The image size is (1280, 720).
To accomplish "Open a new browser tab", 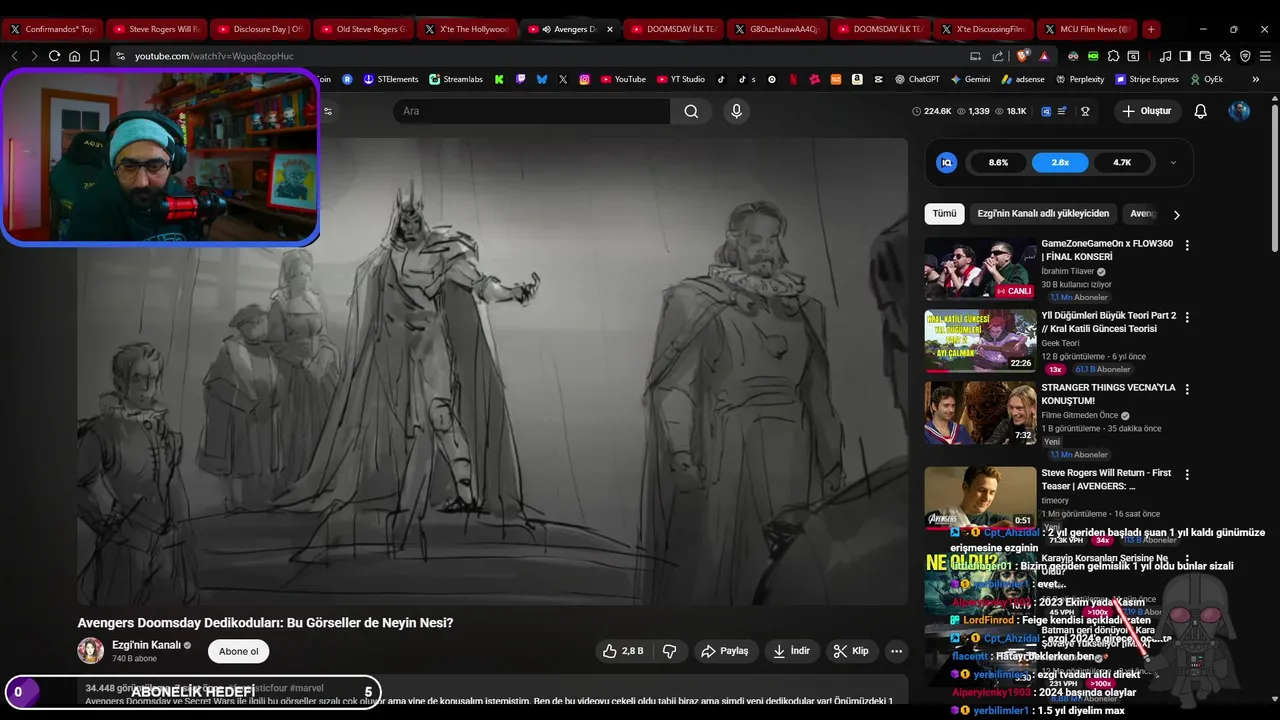I will [x=1152, y=29].
